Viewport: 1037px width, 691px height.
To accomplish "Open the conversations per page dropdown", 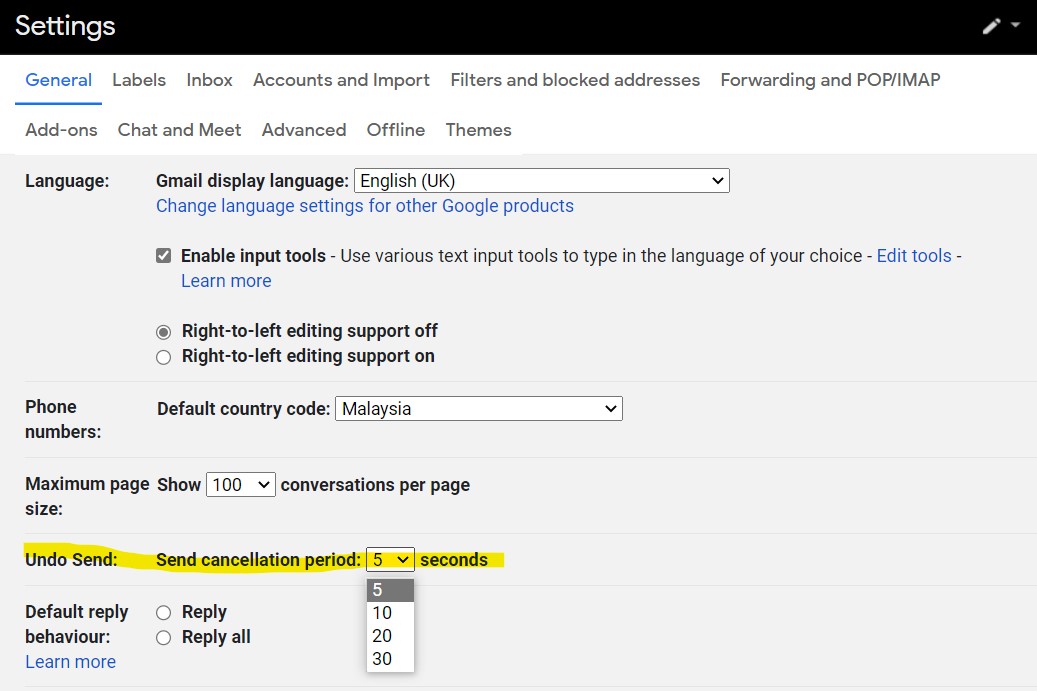I will coord(240,485).
